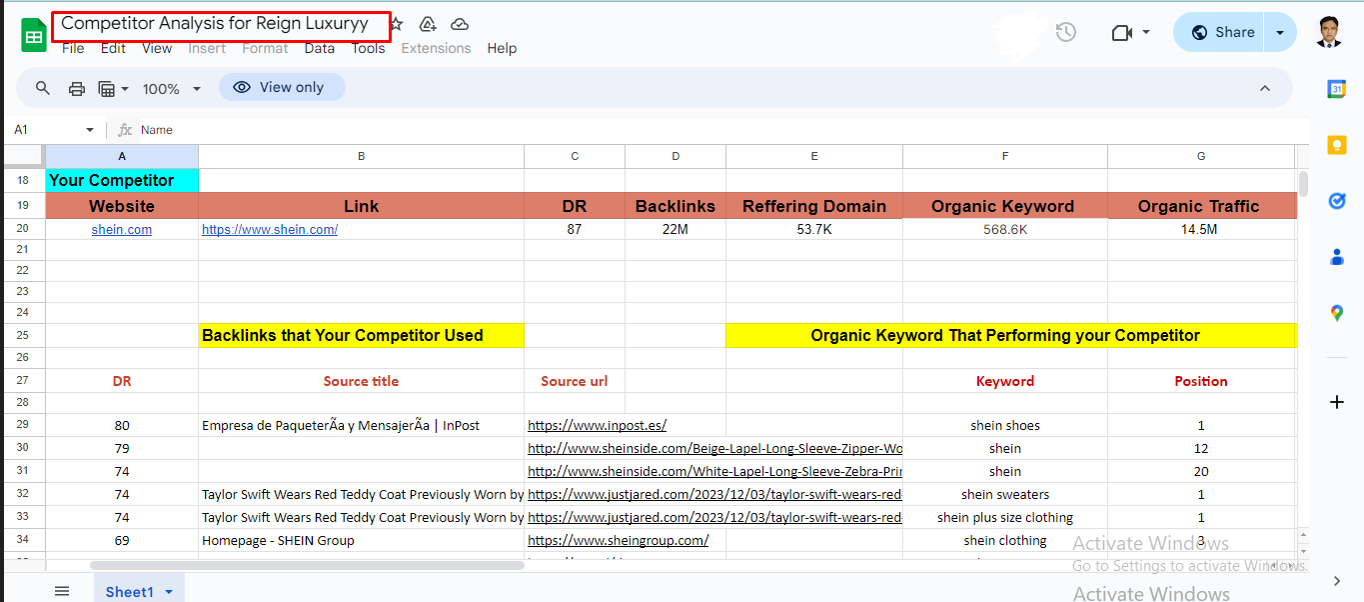Open Google Keep side panel
This screenshot has width=1364, height=602.
[1337, 145]
